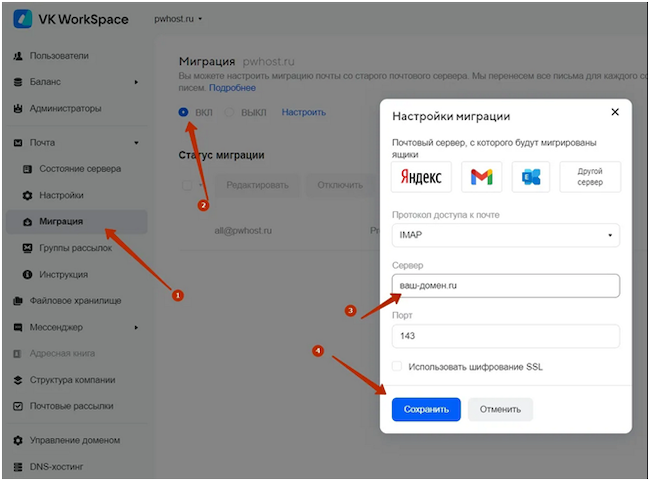
Task: Click the Отменить button
Action: [x=500, y=409]
